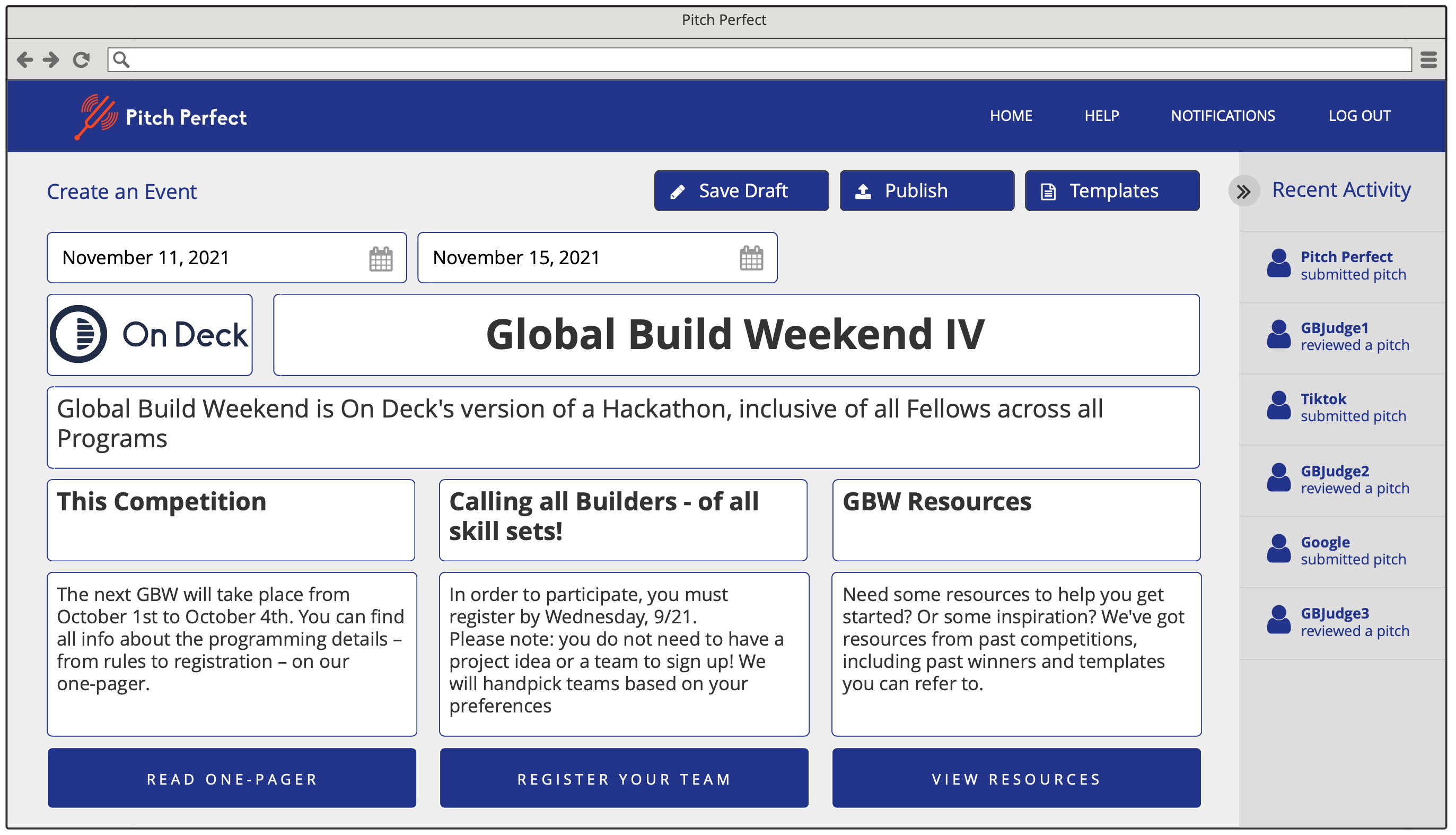Click the upload icon on the Publish button
This screenshot has height=835, width=1456.
(864, 190)
